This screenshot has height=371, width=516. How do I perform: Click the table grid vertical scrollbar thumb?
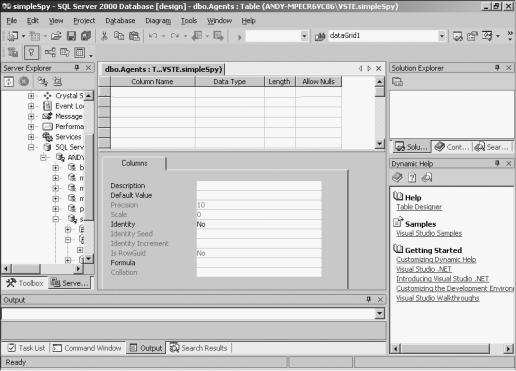[x=379, y=92]
